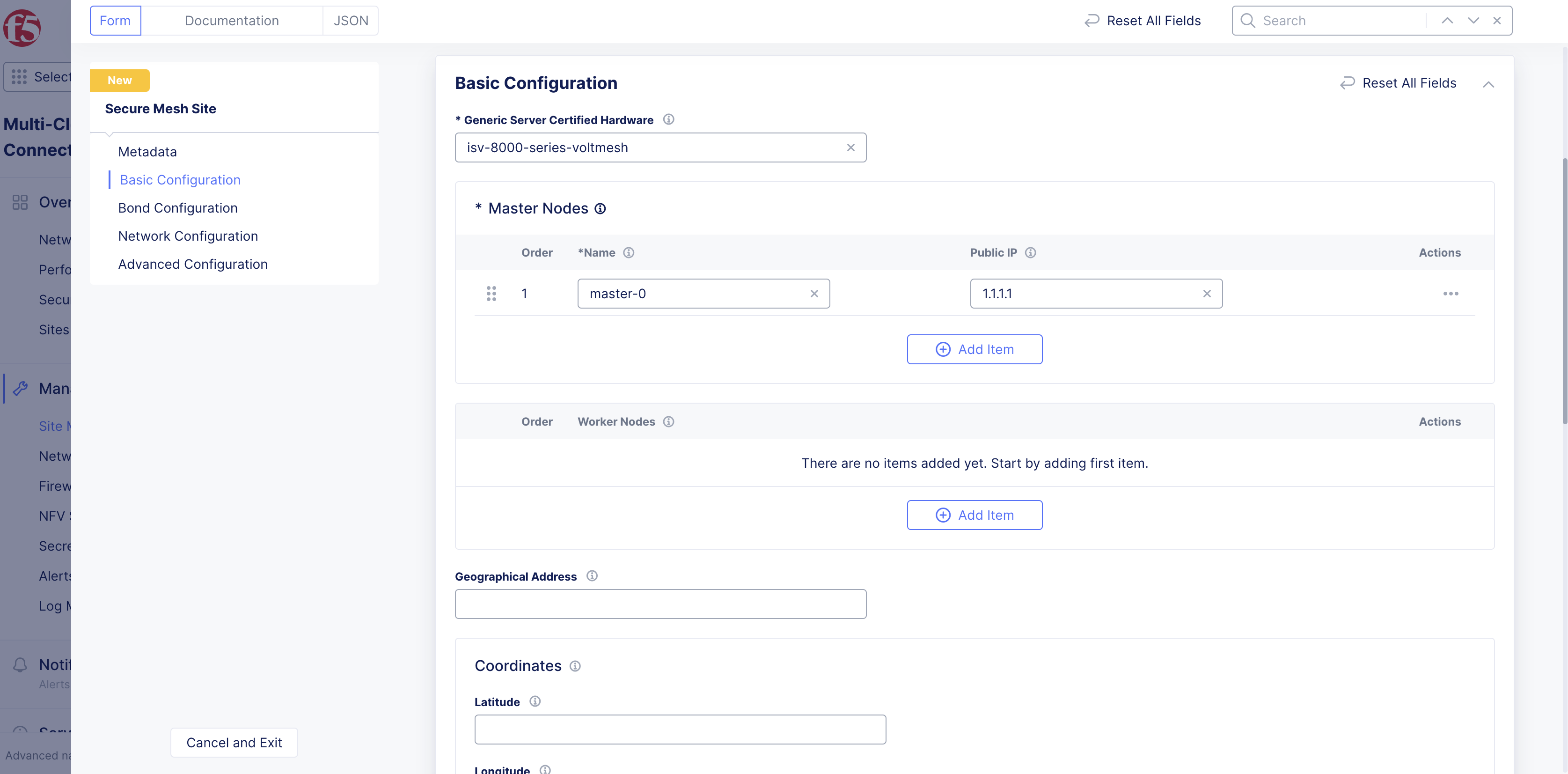Click the drag handle on master-0 row
The height and width of the screenshot is (774, 1568).
(491, 294)
